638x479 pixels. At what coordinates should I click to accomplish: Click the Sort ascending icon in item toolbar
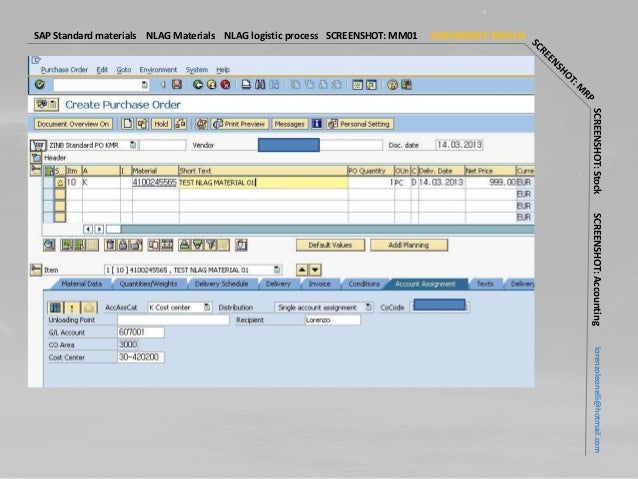pyautogui.click(x=184, y=245)
